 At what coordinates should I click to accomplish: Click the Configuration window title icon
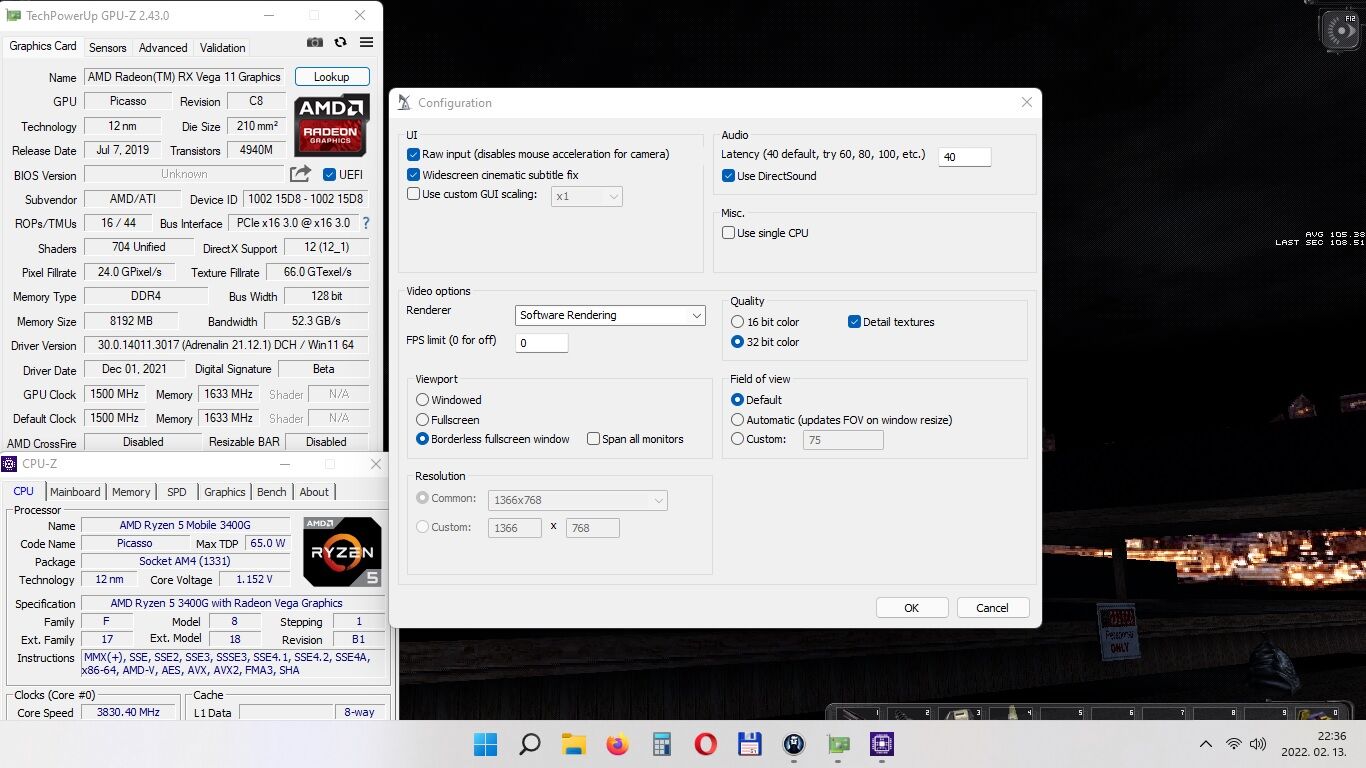[404, 102]
